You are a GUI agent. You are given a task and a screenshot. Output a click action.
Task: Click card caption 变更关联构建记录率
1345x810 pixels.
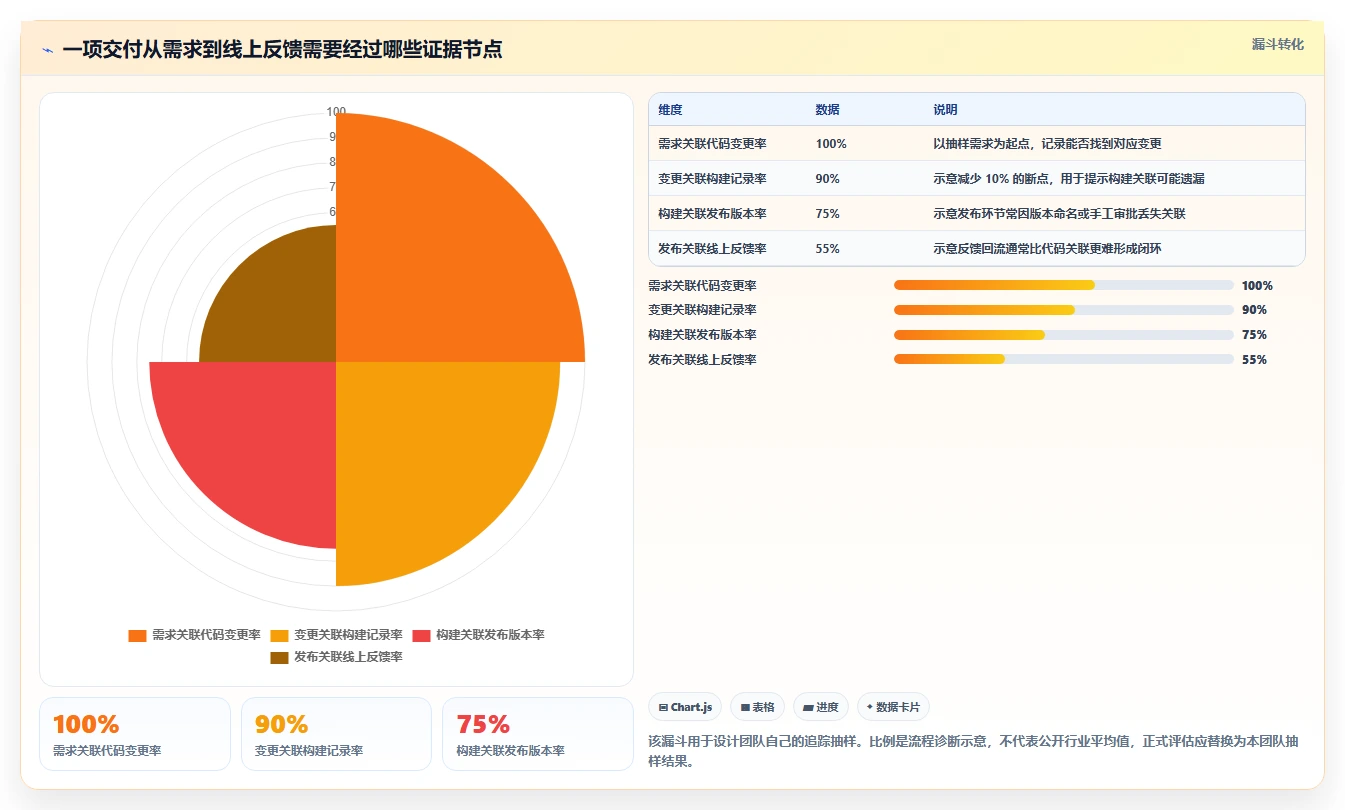click(x=309, y=750)
